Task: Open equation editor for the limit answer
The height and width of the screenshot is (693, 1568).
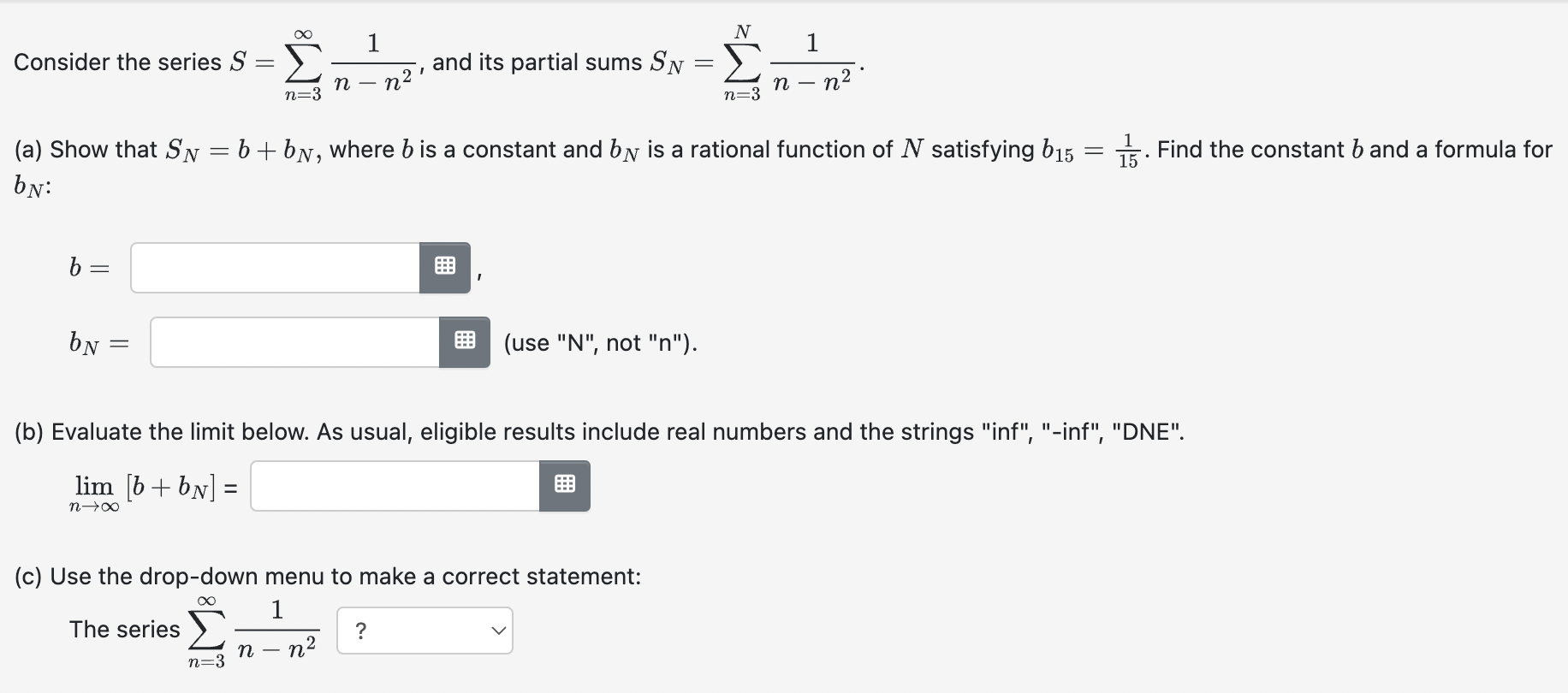Action: (x=564, y=486)
